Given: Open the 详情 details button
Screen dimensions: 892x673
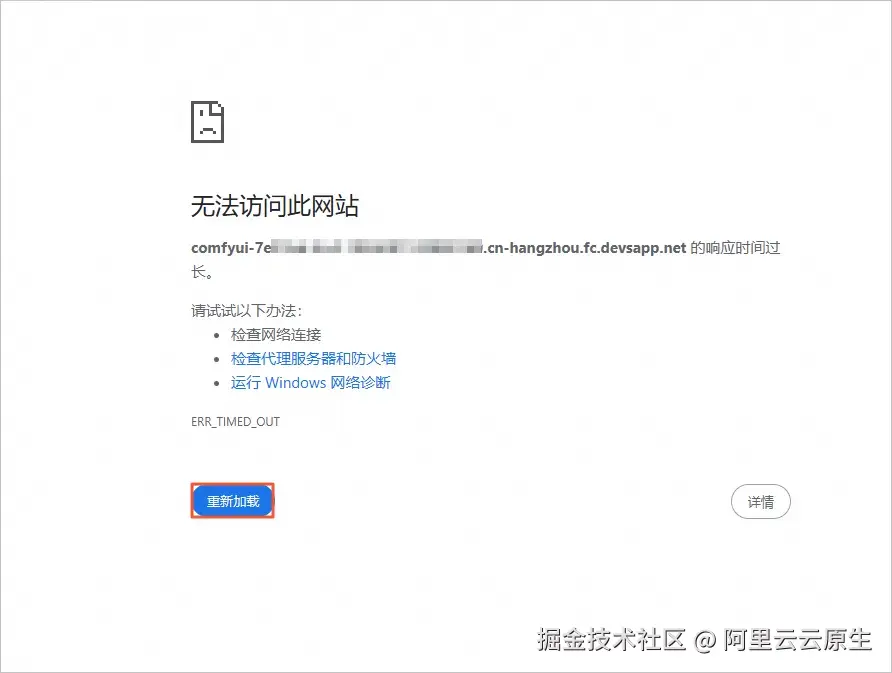Looking at the screenshot, I should click(x=761, y=501).
